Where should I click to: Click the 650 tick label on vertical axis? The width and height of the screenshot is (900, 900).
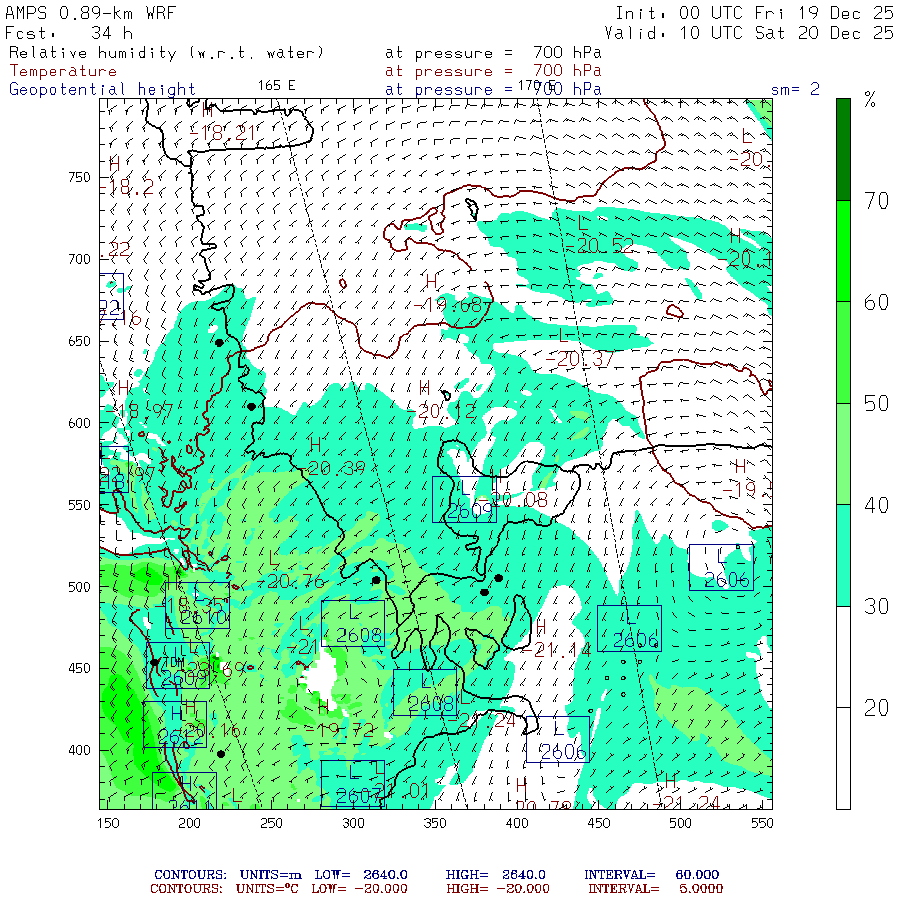click(x=79, y=342)
